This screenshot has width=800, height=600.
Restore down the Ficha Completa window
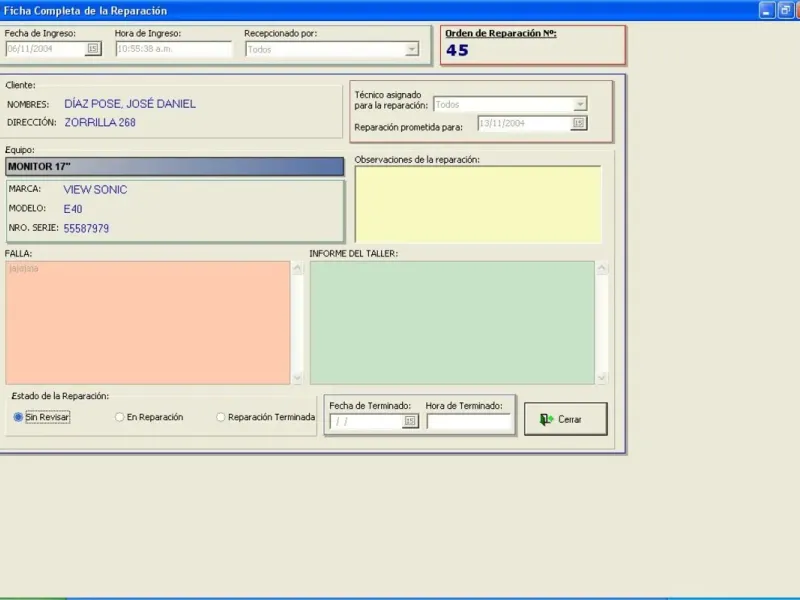[x=785, y=10]
